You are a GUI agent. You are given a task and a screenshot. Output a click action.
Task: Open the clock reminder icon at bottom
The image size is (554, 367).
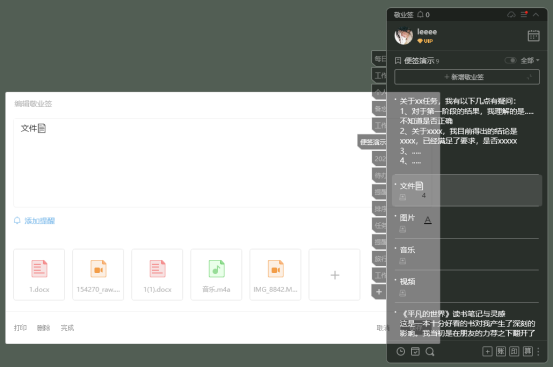400,351
